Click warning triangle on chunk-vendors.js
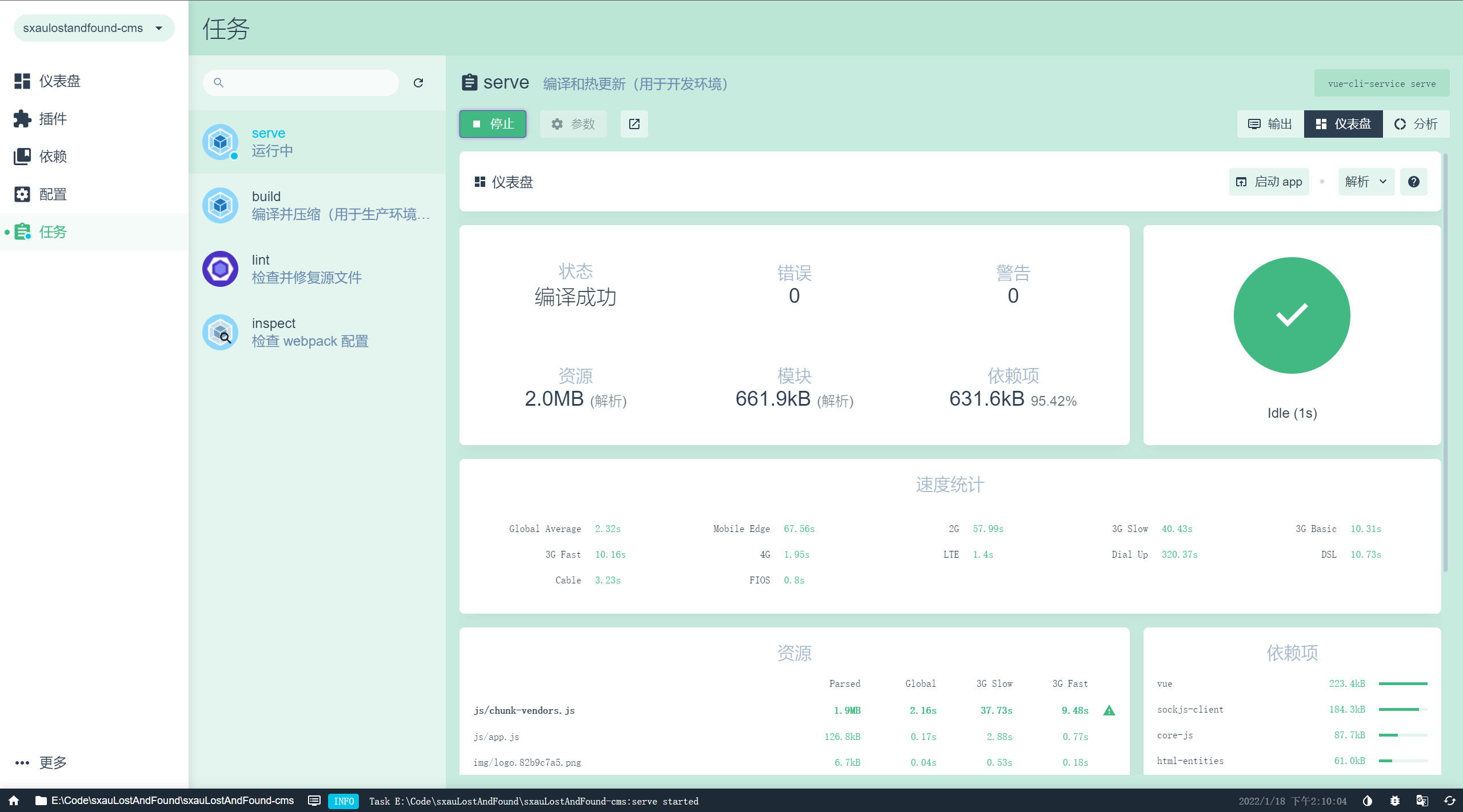Viewport: 1463px width, 812px height. [x=1109, y=710]
